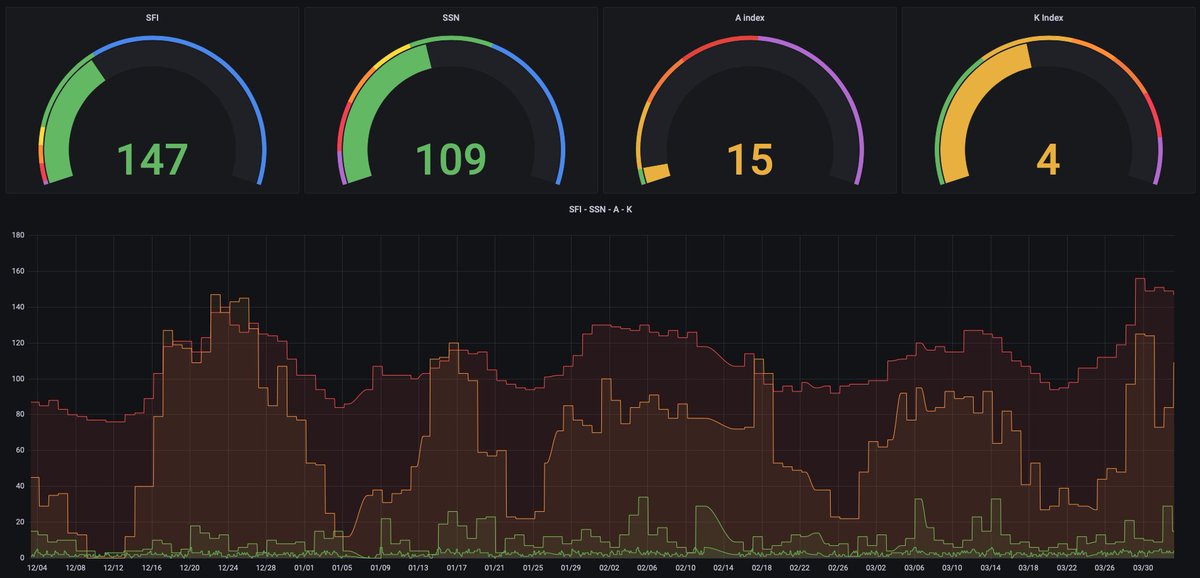The image size is (1200, 578).
Task: Click the x-axis date label 12/12
Action: click(x=113, y=567)
